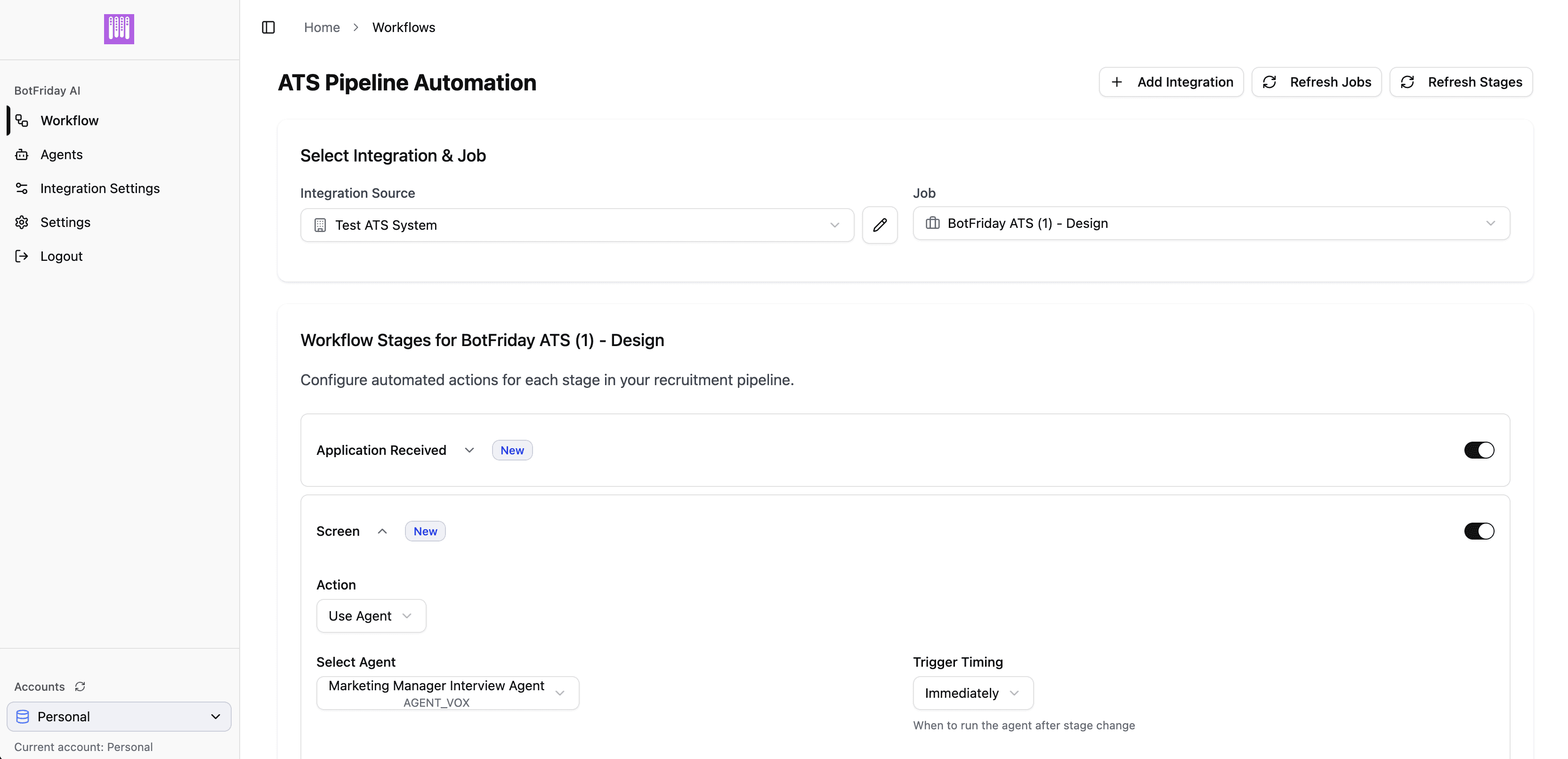Screen dimensions: 1568x759
Task: Toggle the Application Received stage switch
Action: tap(1479, 451)
